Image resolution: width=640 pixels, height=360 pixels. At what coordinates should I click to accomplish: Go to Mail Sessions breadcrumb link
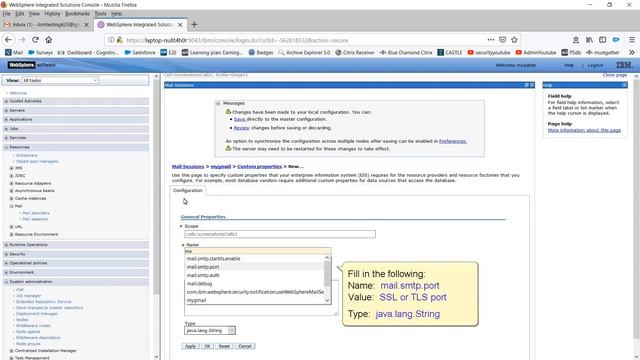coord(188,167)
